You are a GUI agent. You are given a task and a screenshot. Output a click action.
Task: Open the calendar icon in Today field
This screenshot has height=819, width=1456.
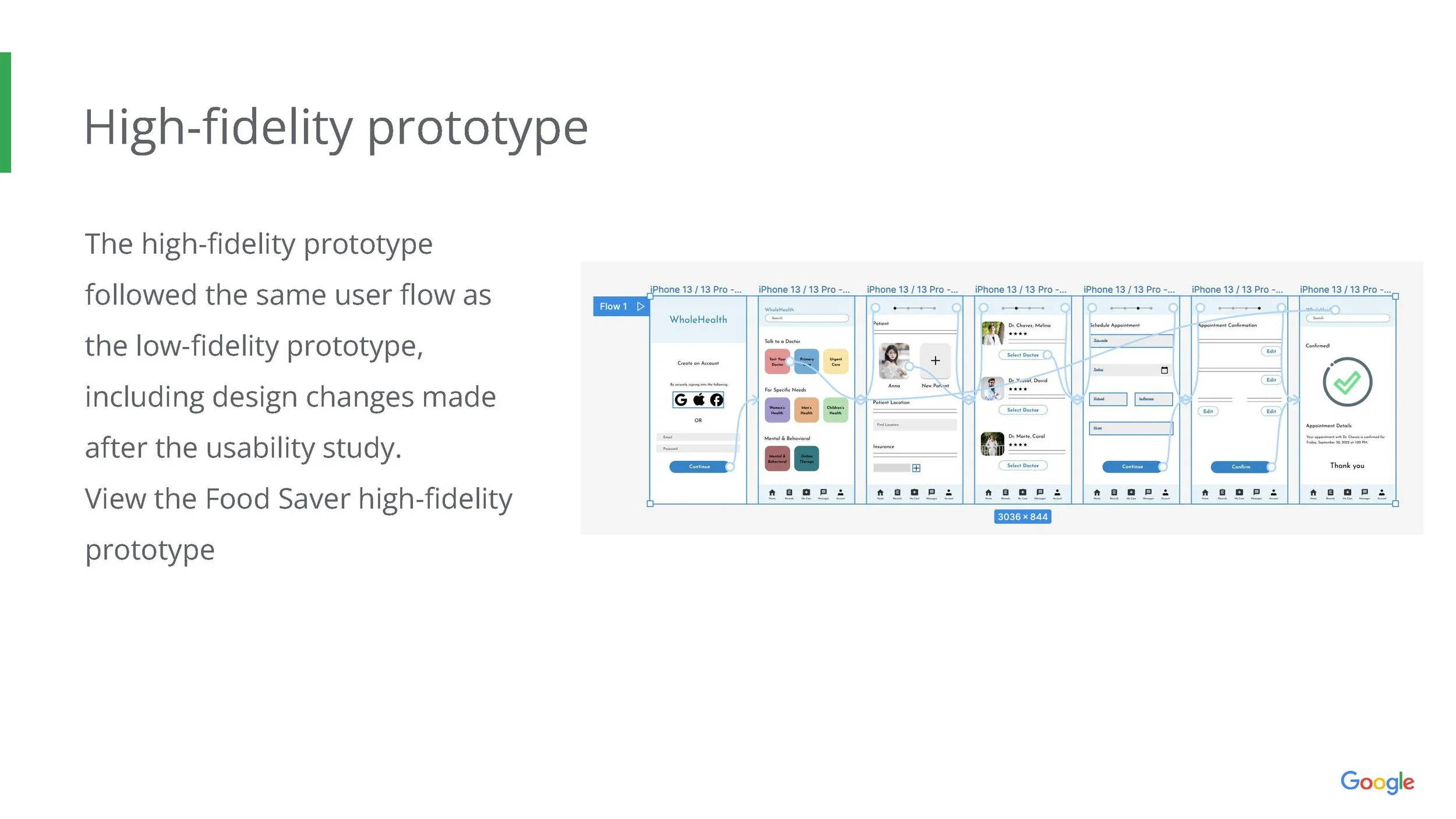[x=1164, y=370]
